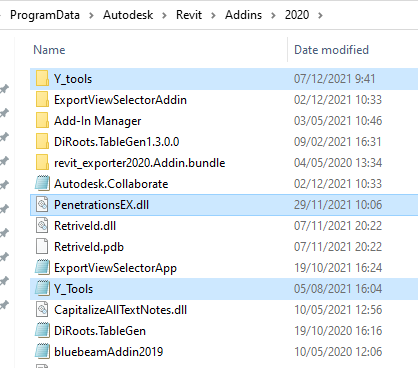Screen dimensions: 418x368
Task: Select the RetriveId.dll file icon
Action: click(x=42, y=226)
